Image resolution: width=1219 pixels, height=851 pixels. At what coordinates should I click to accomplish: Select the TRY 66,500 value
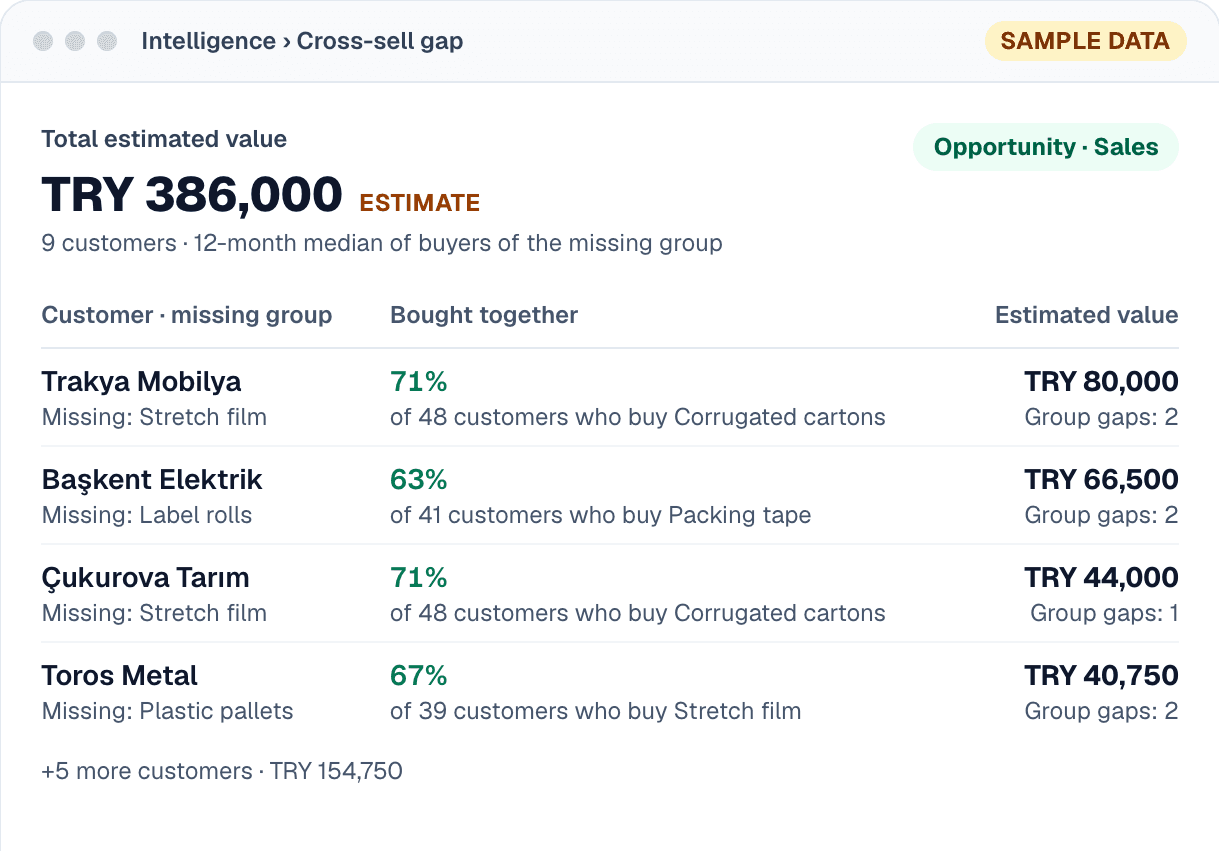(1102, 479)
